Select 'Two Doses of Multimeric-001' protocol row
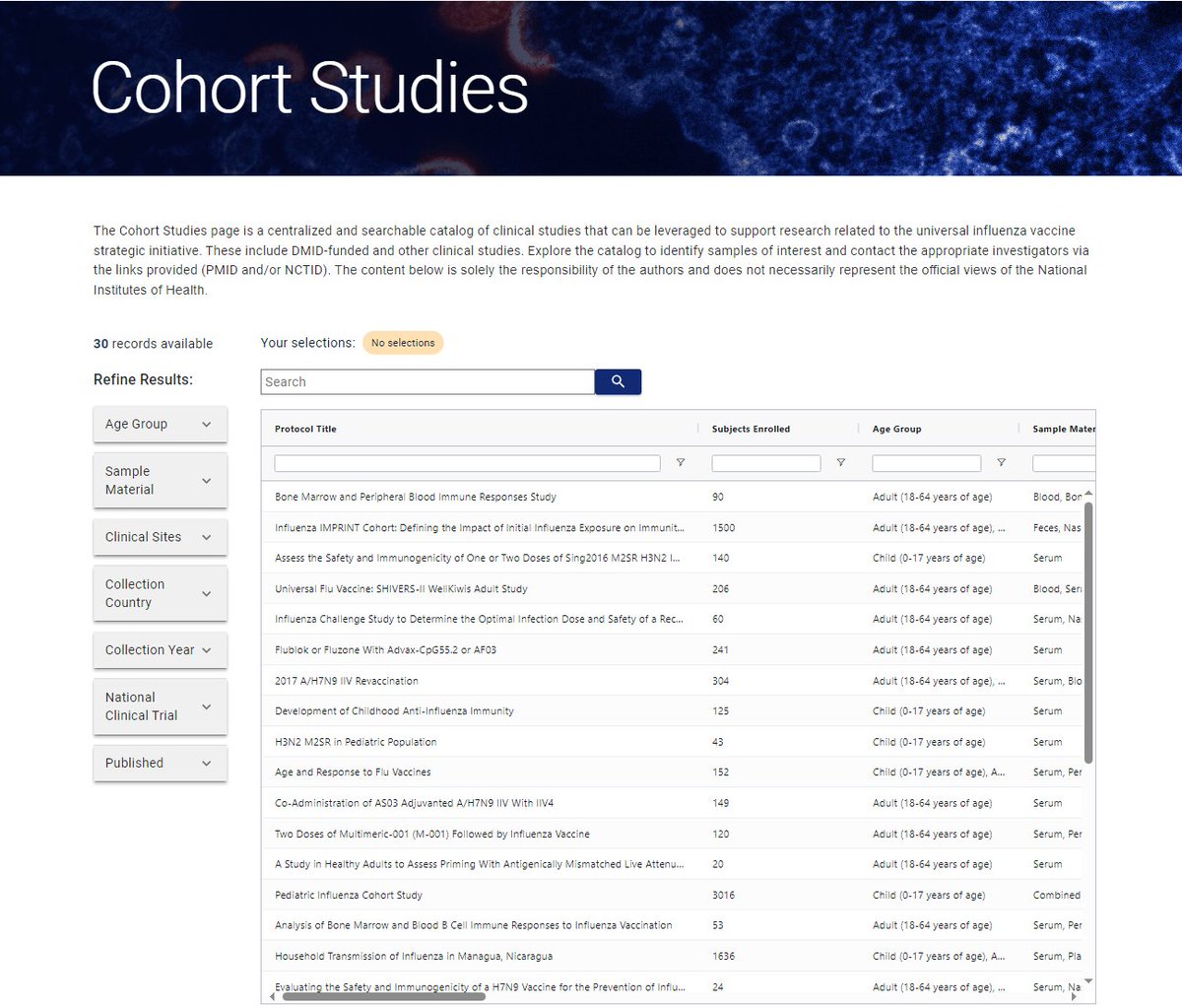Screen dimensions: 1182x1008 (x=672, y=834)
